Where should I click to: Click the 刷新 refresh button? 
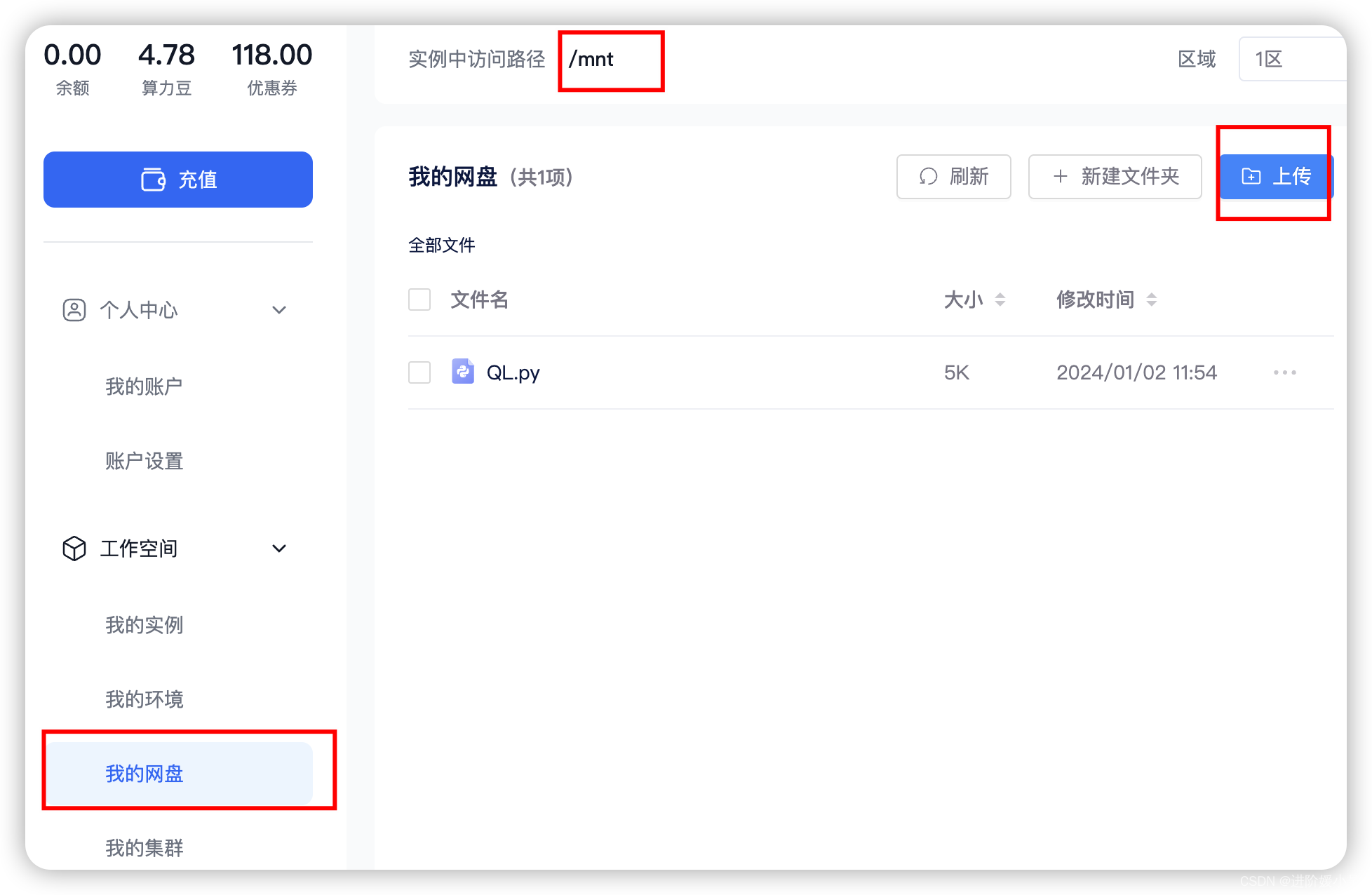coord(954,177)
